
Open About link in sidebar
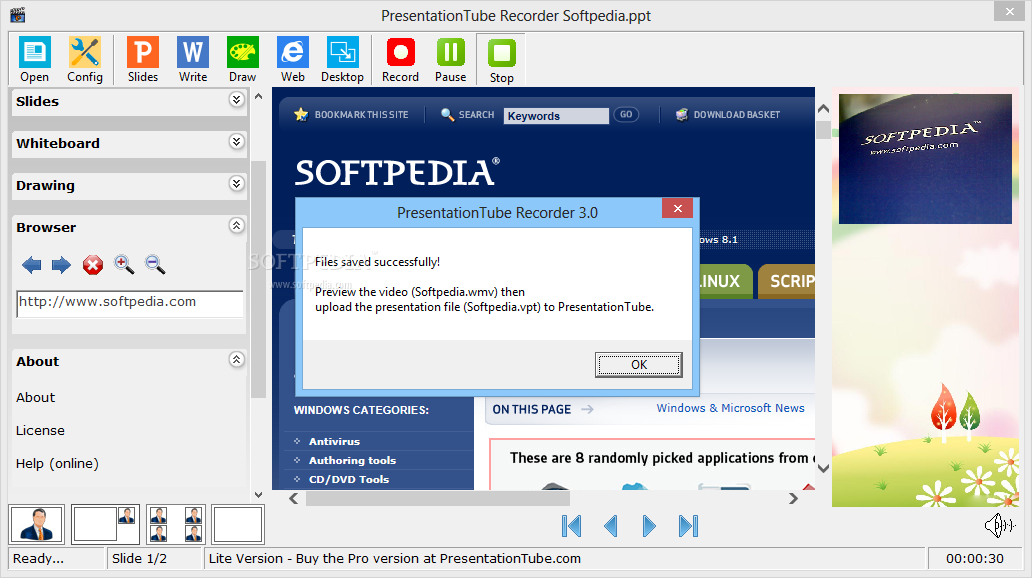(36, 398)
